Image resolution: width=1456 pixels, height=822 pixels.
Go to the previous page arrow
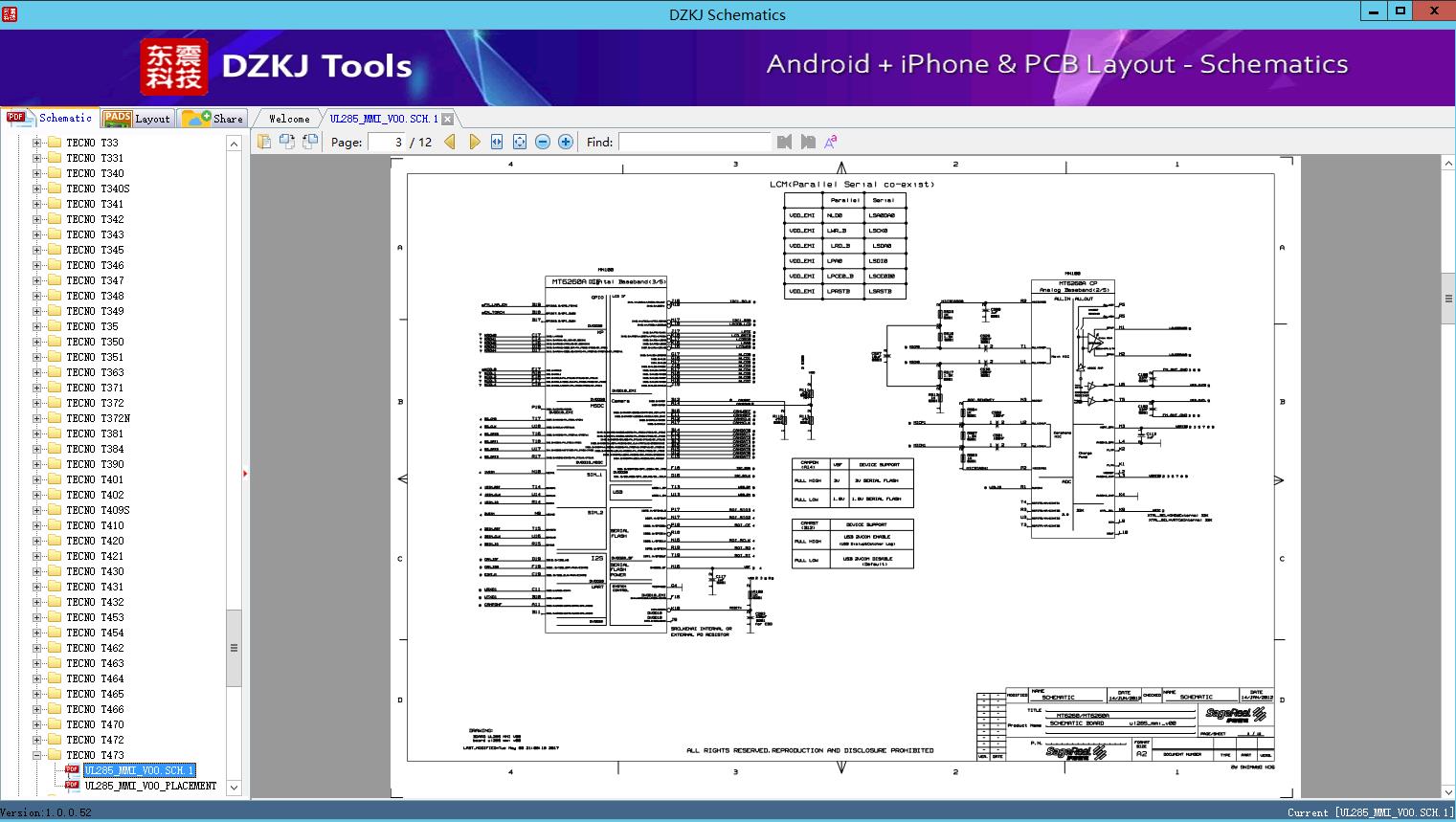(450, 142)
